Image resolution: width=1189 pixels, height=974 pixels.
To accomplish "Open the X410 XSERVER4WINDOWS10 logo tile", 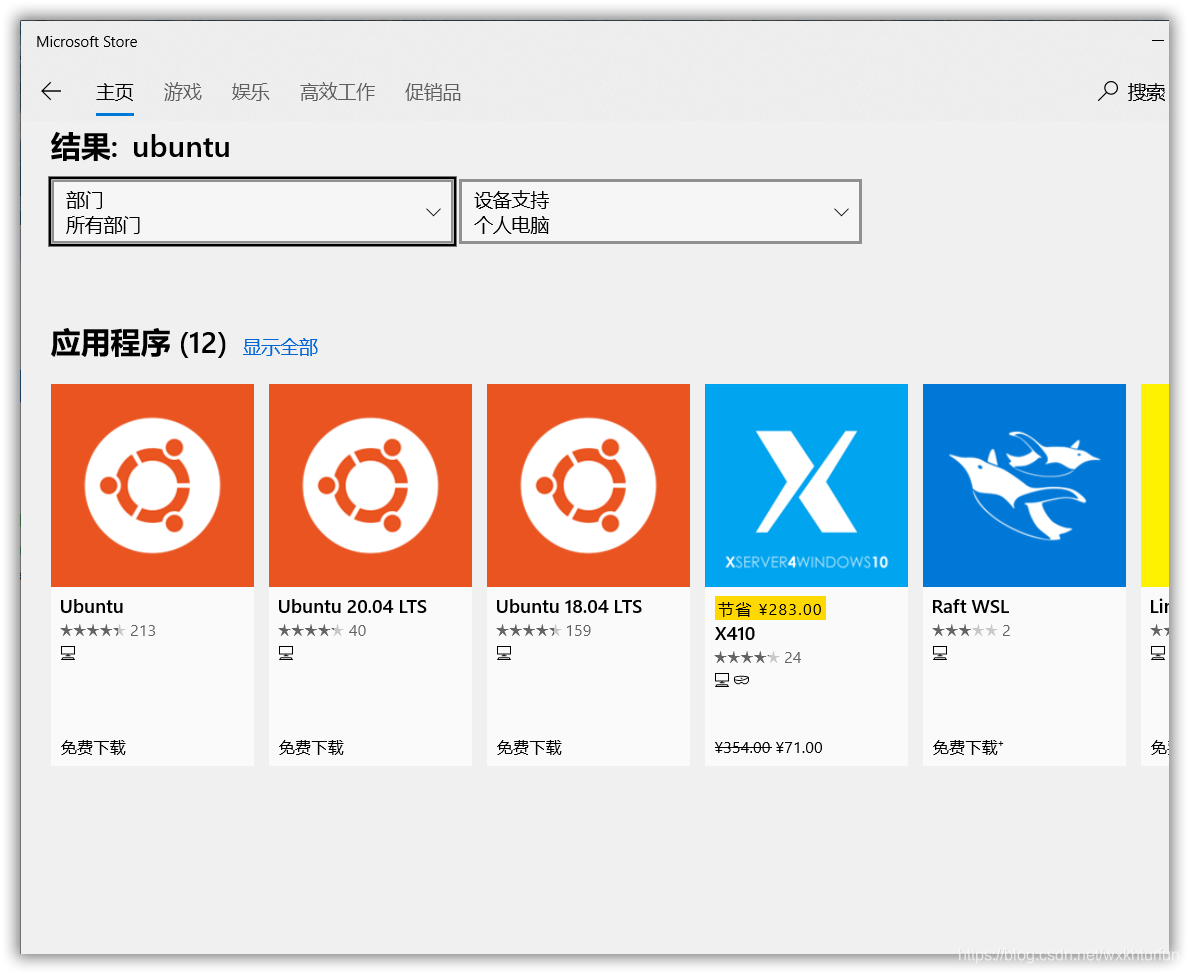I will tap(806, 485).
